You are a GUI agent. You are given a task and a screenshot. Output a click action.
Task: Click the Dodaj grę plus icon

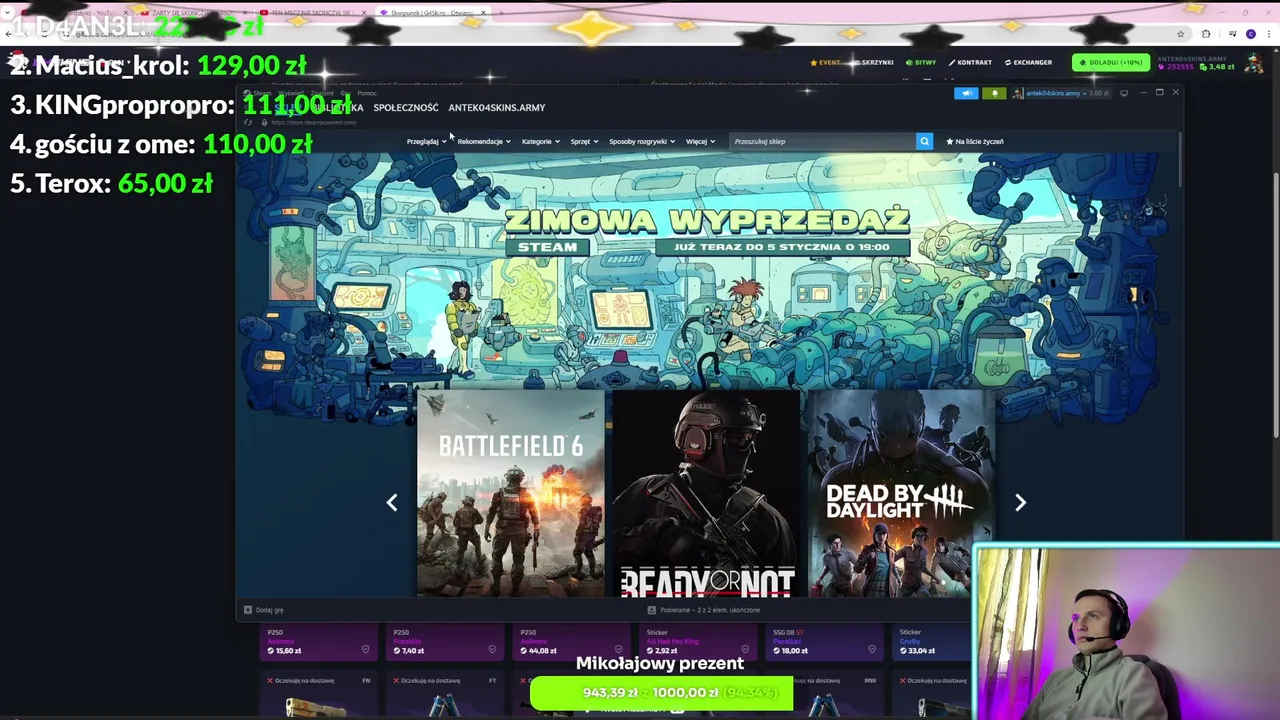(x=248, y=610)
